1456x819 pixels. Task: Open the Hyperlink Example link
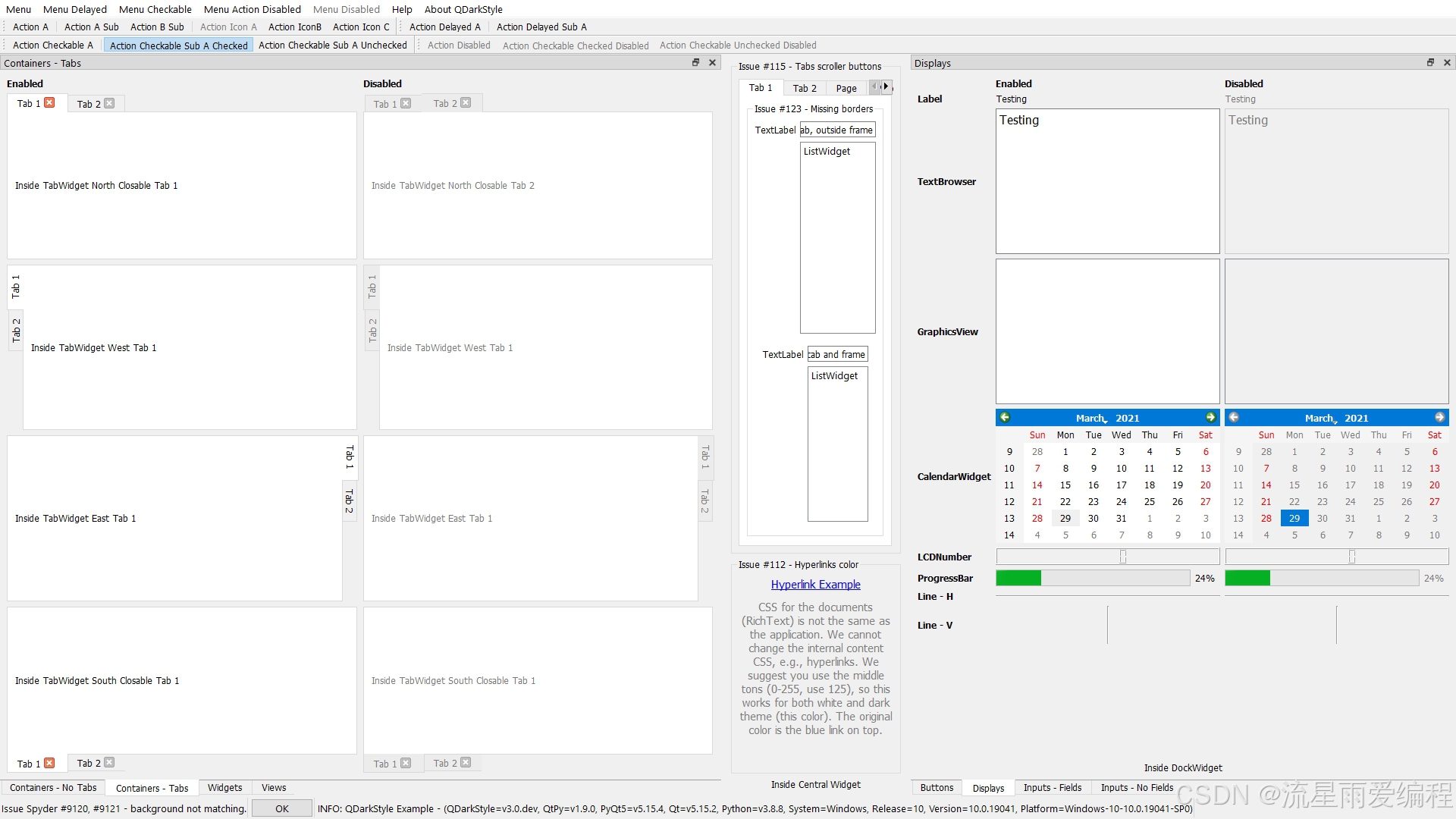(x=815, y=585)
